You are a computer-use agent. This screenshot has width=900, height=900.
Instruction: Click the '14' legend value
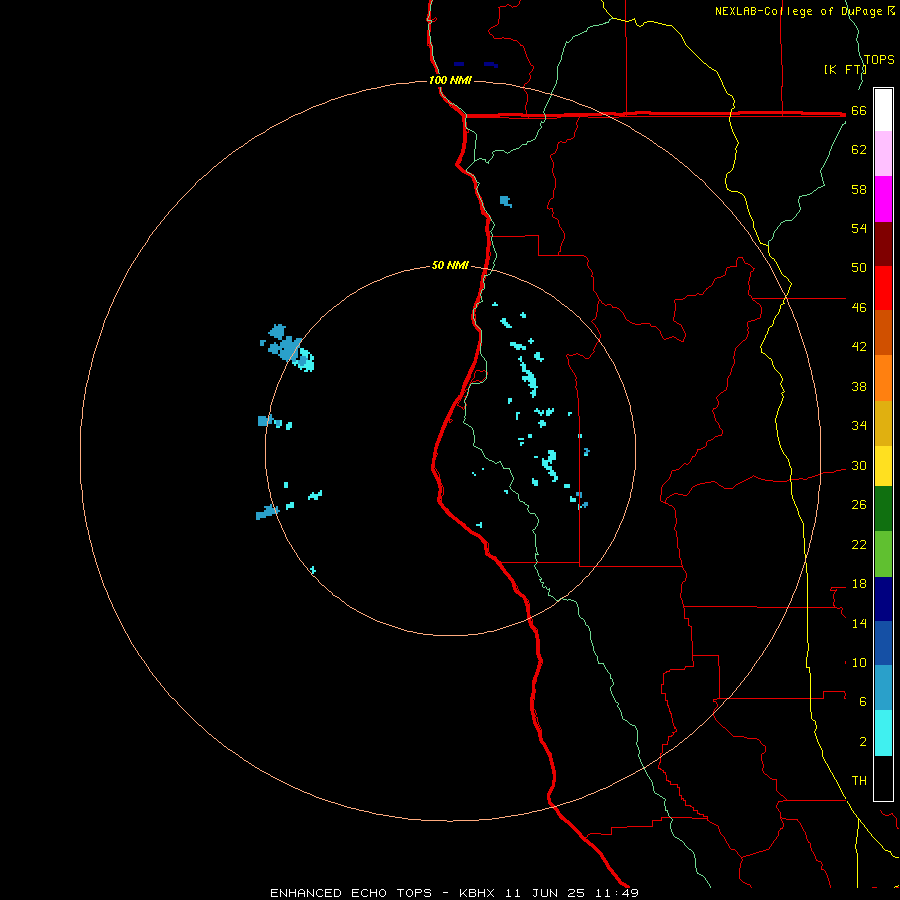(859, 623)
